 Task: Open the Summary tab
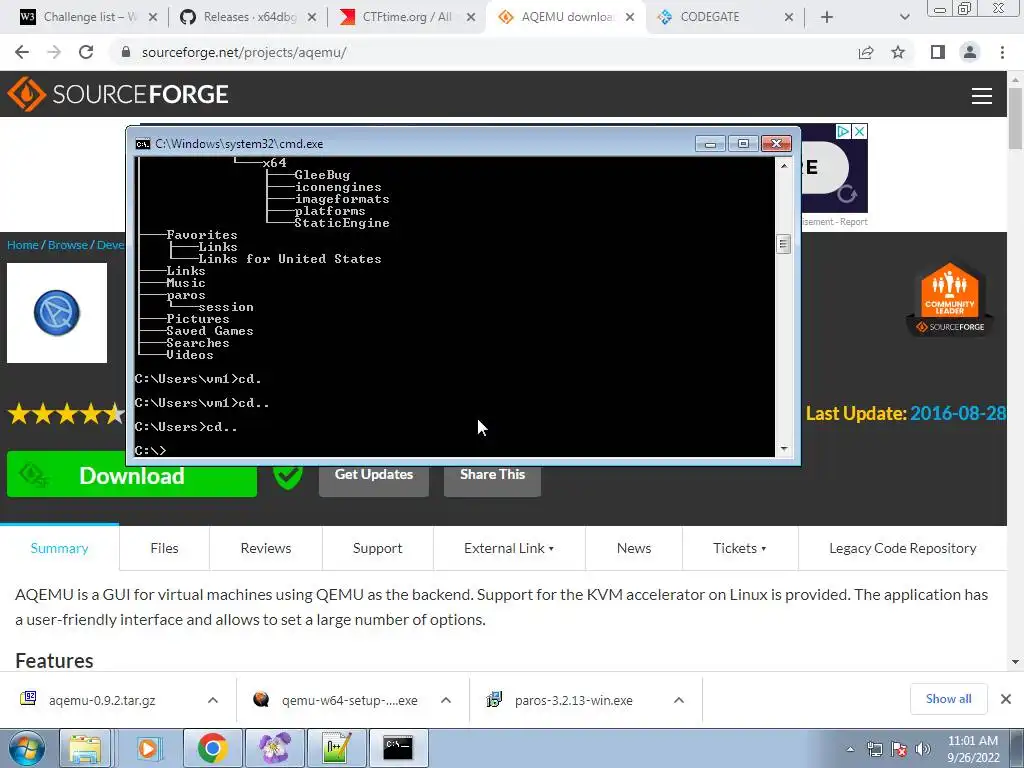click(59, 548)
